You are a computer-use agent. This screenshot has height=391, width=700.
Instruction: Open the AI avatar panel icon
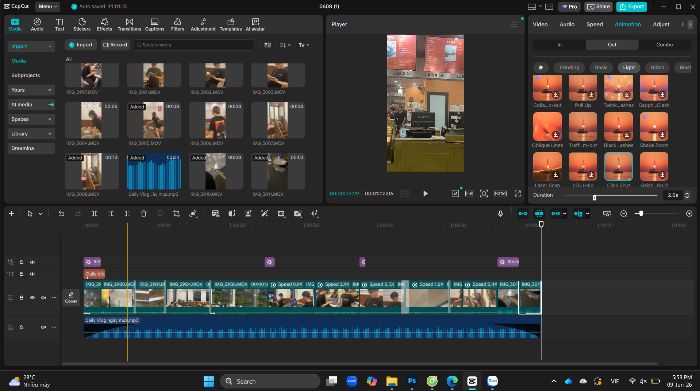point(255,25)
